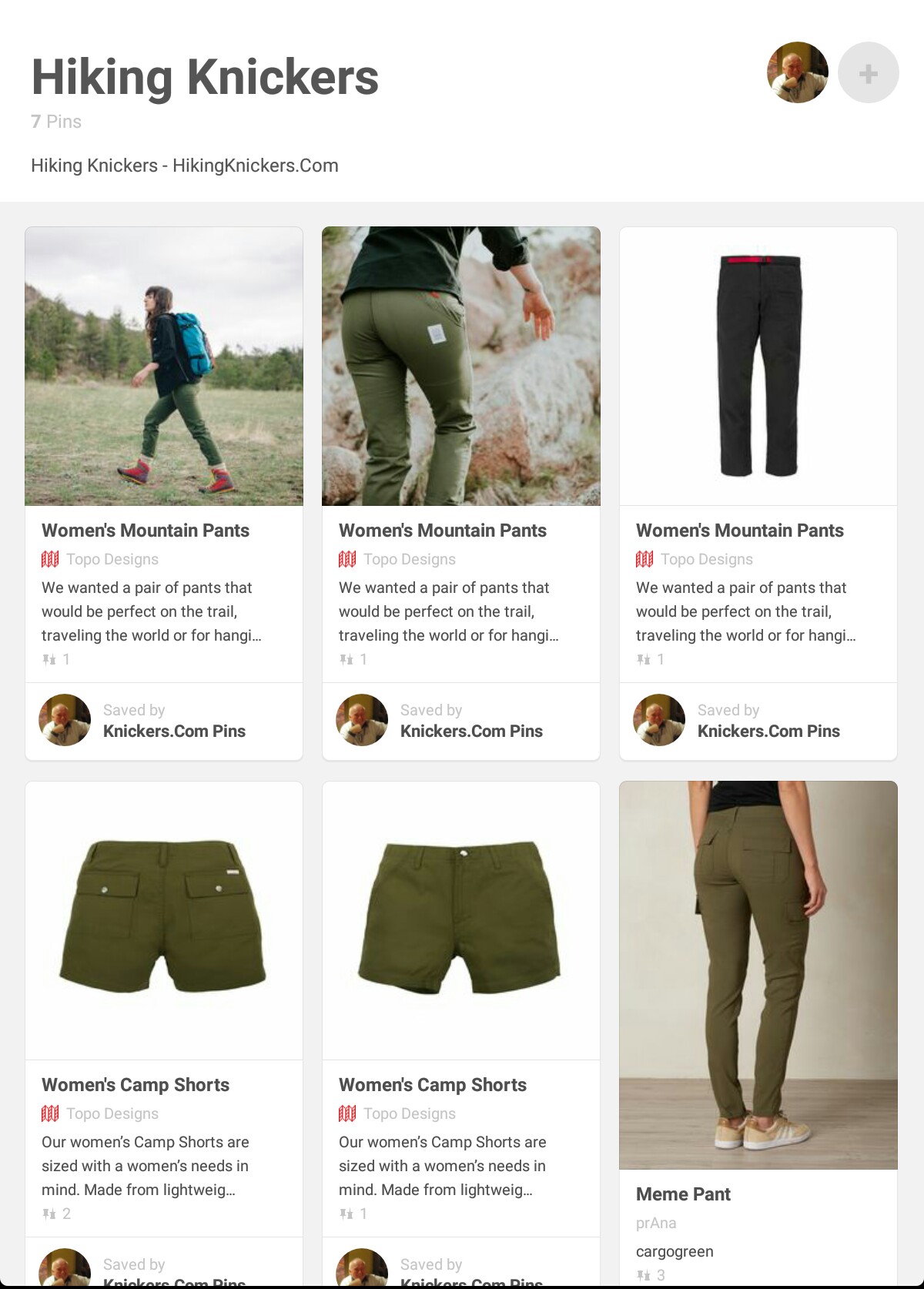Click Topo Designs logo on Camp Shorts back-view pin
924x1289 pixels.
point(50,1113)
